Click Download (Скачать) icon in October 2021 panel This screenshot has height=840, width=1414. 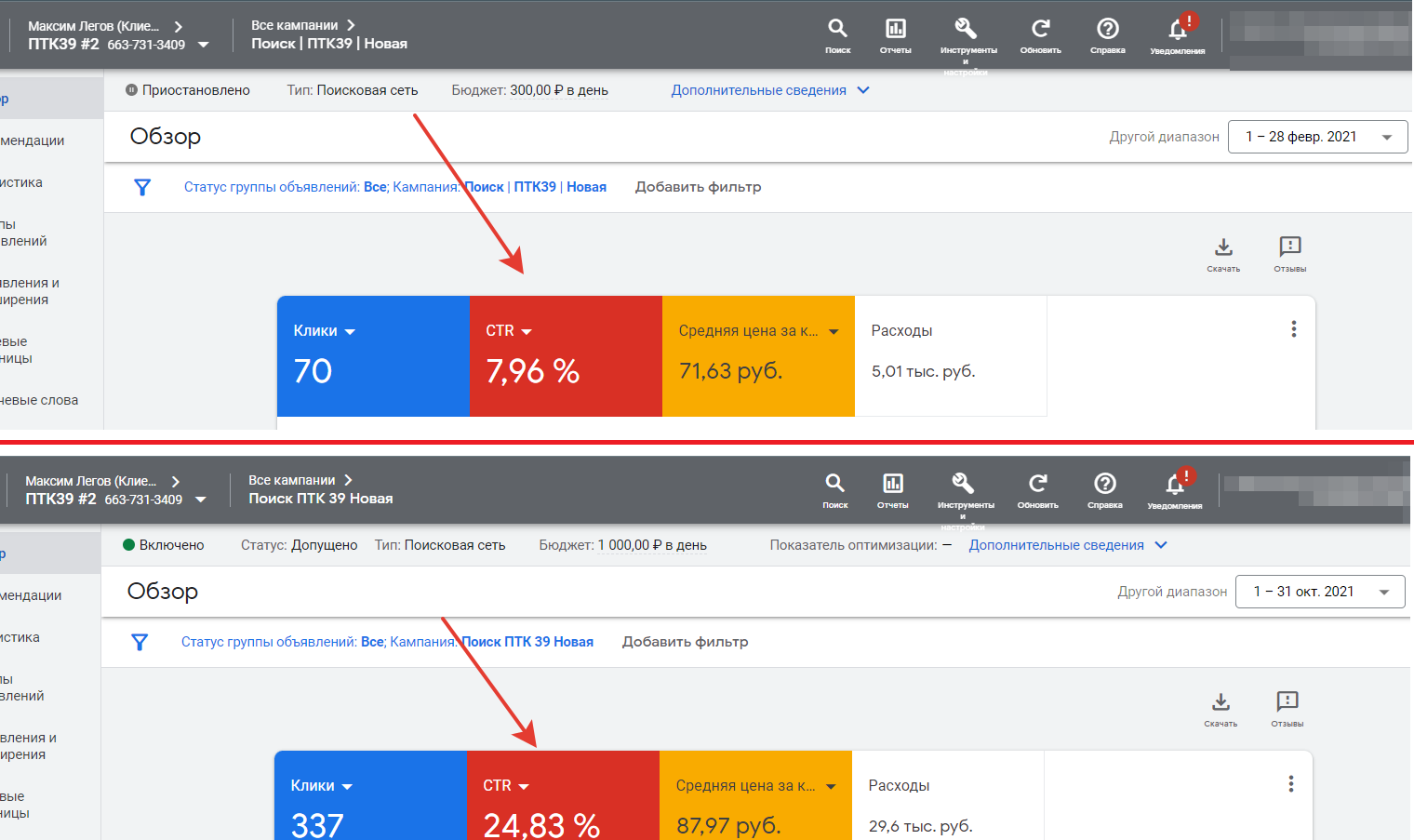(x=1221, y=701)
